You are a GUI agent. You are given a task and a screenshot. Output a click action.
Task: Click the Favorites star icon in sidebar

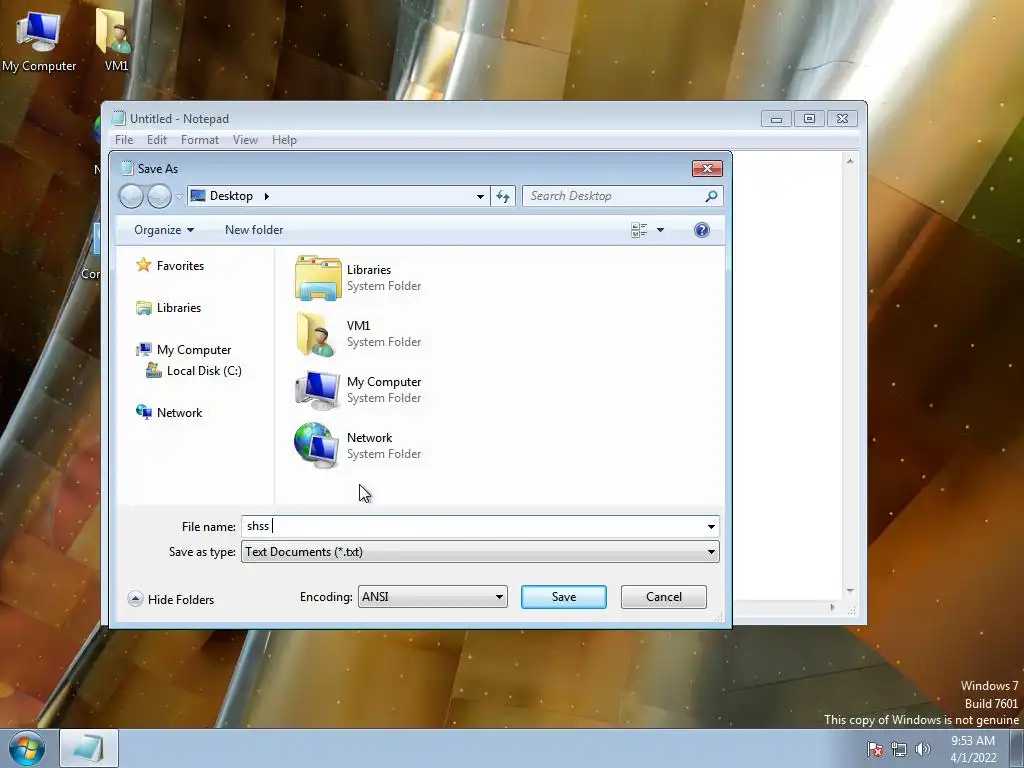coord(144,265)
